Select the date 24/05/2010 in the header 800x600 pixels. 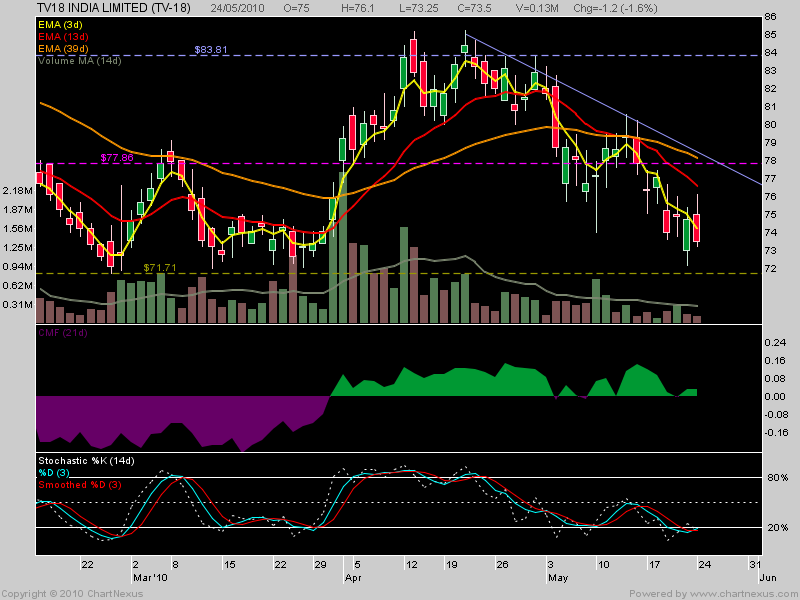click(237, 8)
